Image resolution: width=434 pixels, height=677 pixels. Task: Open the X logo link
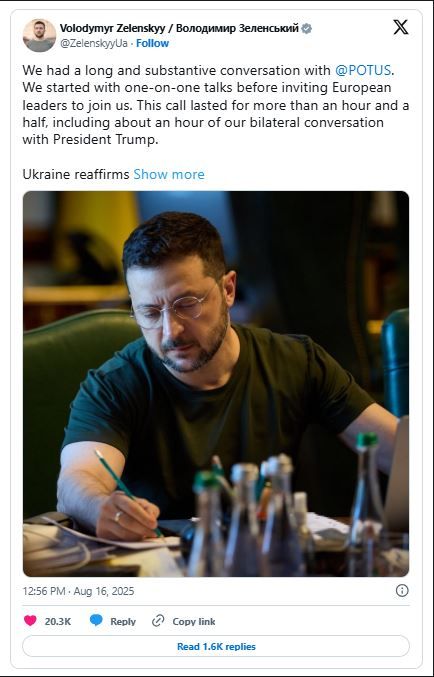400,28
